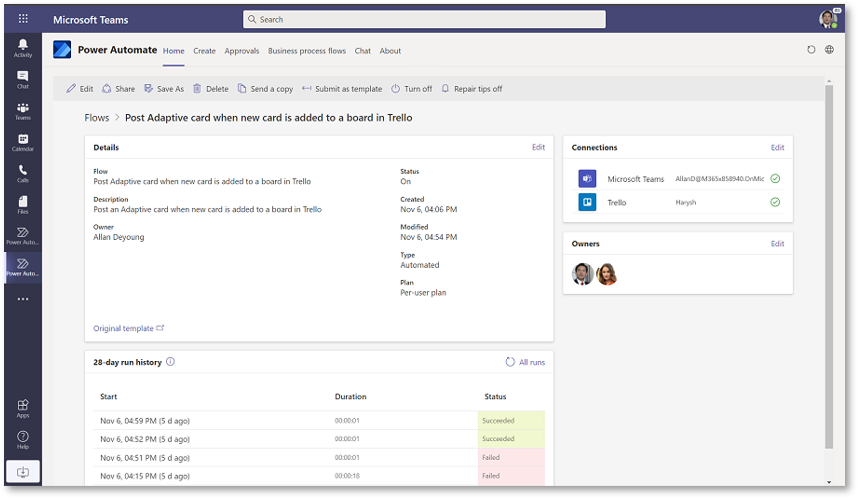Click the Search box
Image resolution: width=858 pixels, height=499 pixels.
click(x=424, y=19)
